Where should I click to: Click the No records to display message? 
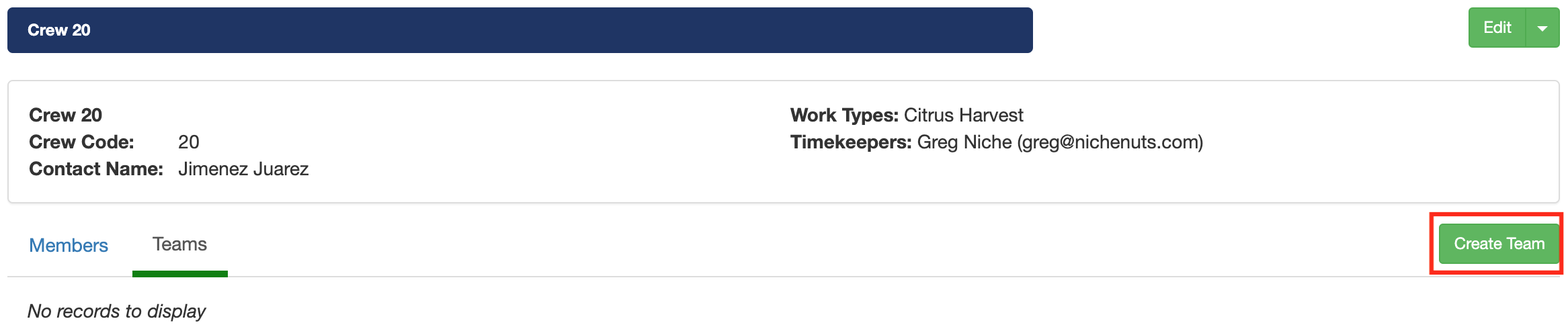116,311
